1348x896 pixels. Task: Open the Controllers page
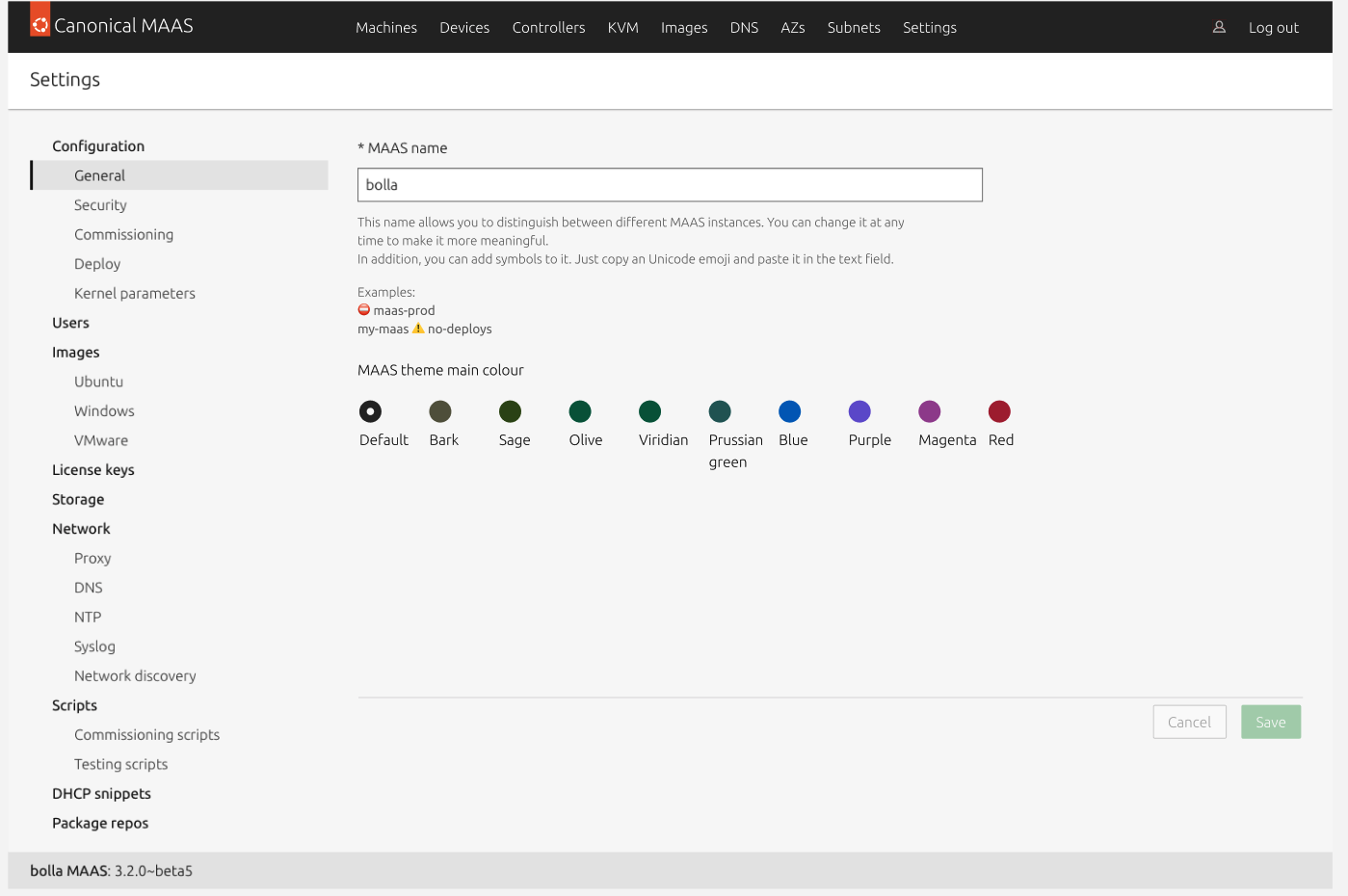pos(548,28)
